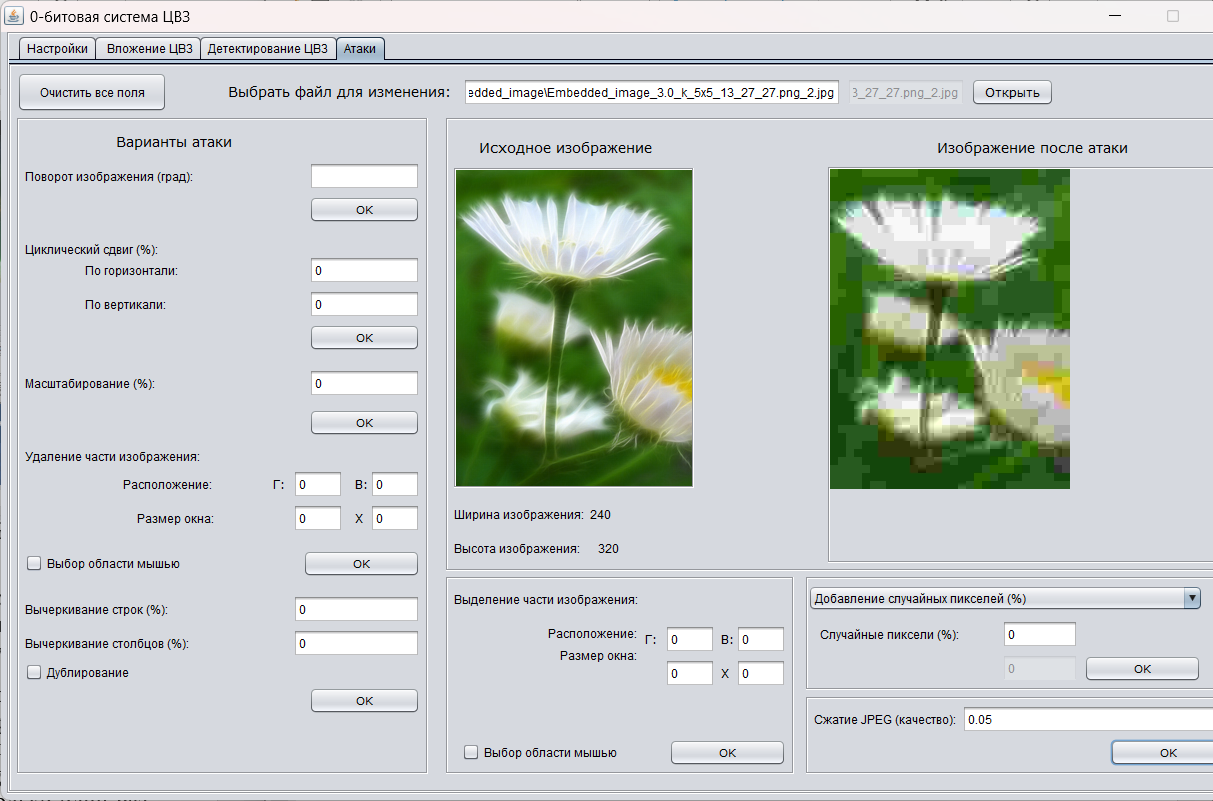Apply JPEG compression with OK button
The width and height of the screenshot is (1213, 801).
click(x=1162, y=753)
